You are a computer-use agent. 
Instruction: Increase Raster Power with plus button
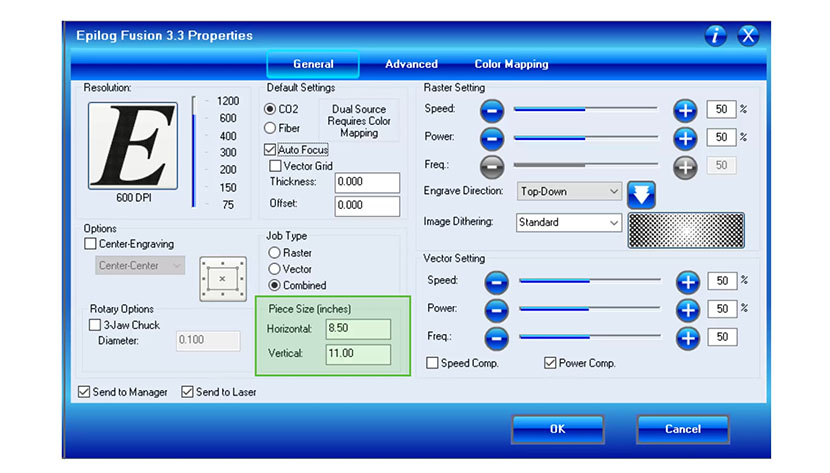click(x=684, y=137)
